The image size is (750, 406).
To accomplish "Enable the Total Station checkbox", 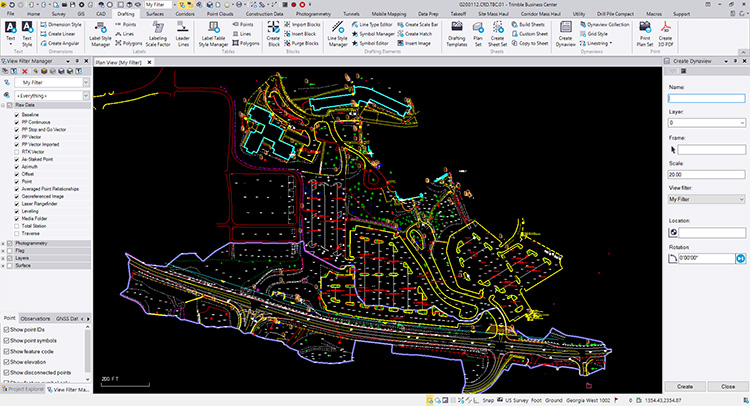I will tap(17, 226).
